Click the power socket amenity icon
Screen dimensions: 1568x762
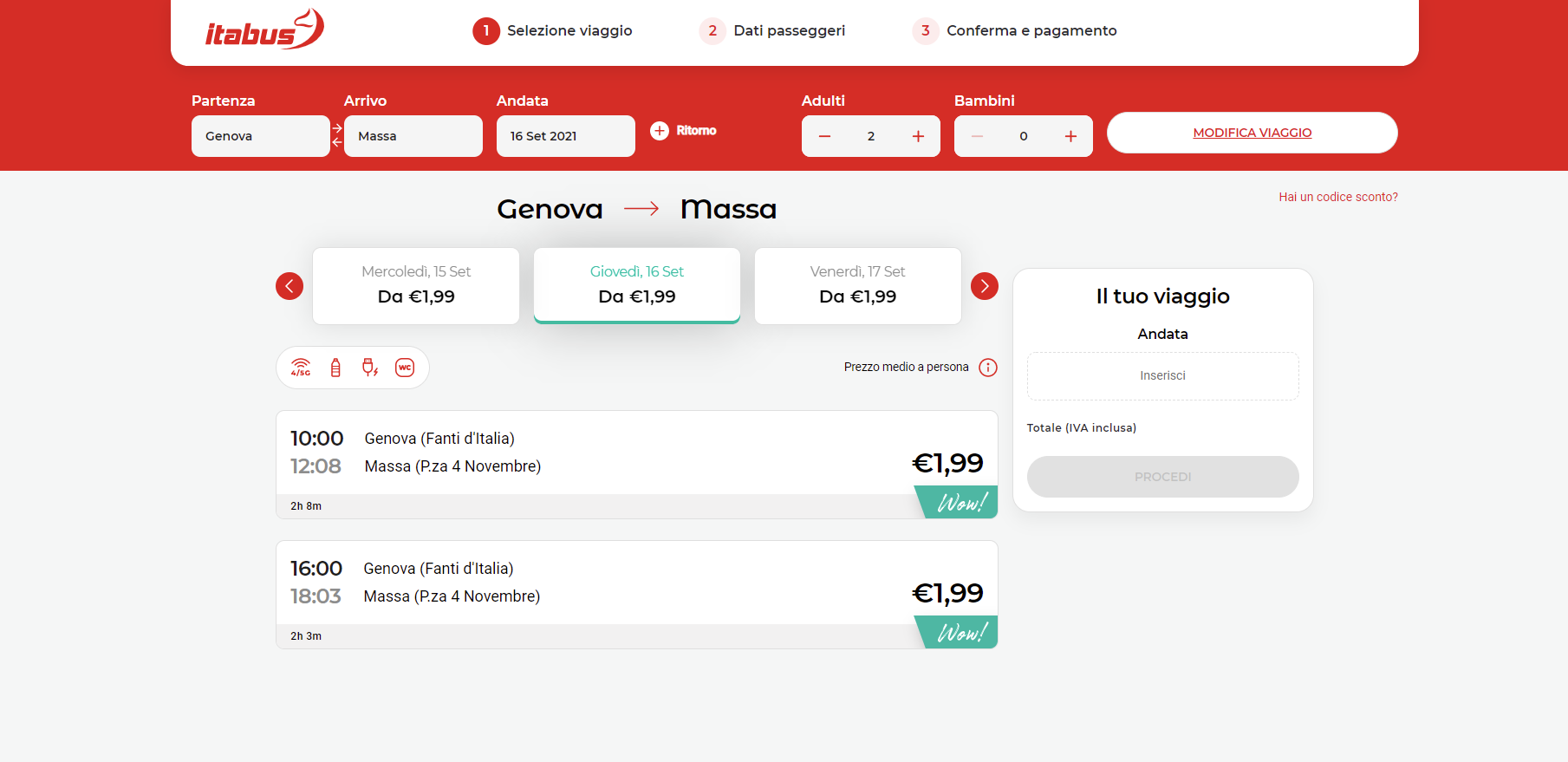pos(370,368)
